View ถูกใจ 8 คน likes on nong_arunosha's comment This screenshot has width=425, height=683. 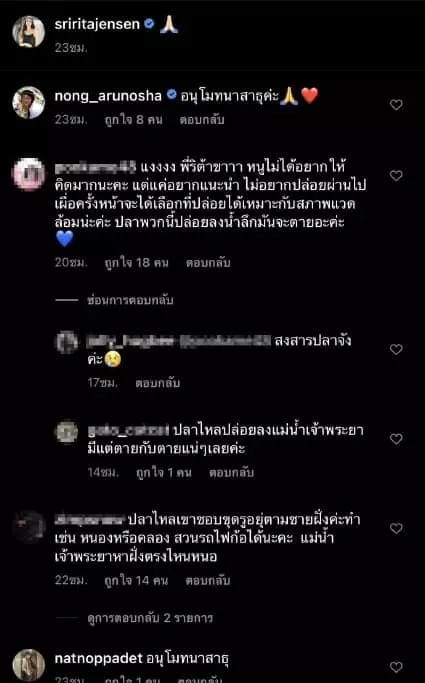(133, 120)
